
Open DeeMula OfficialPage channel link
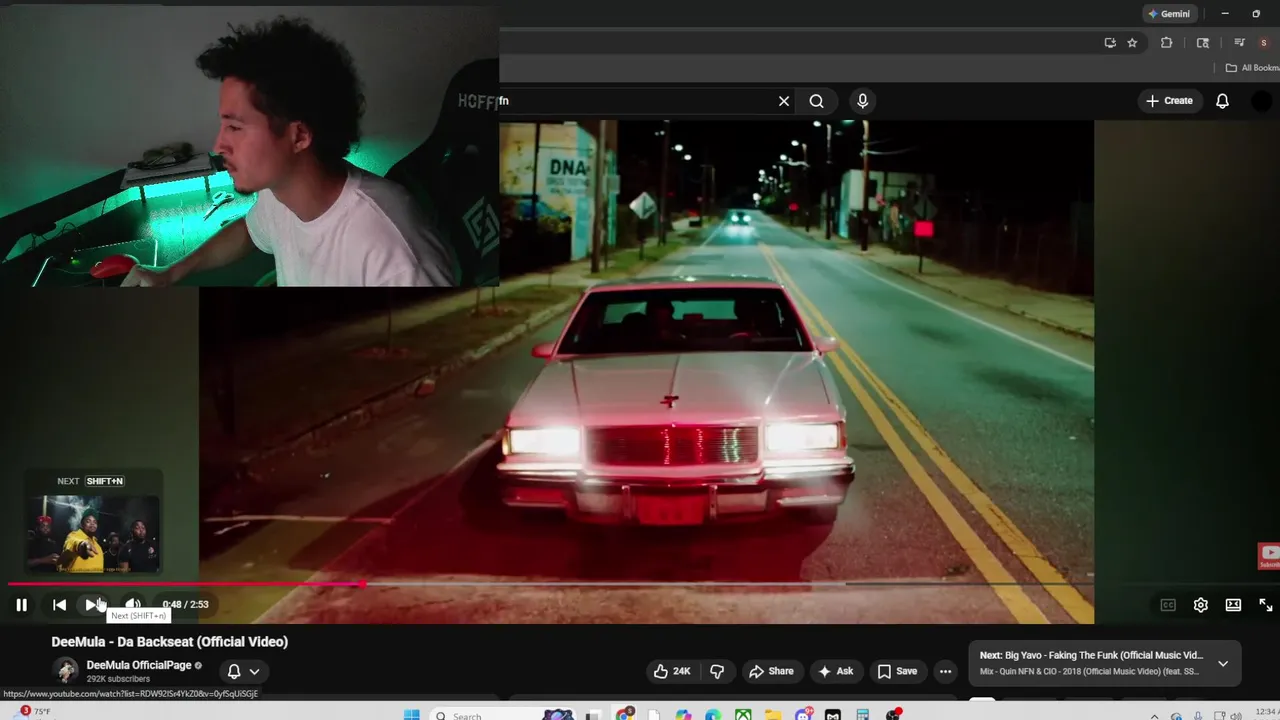138,665
